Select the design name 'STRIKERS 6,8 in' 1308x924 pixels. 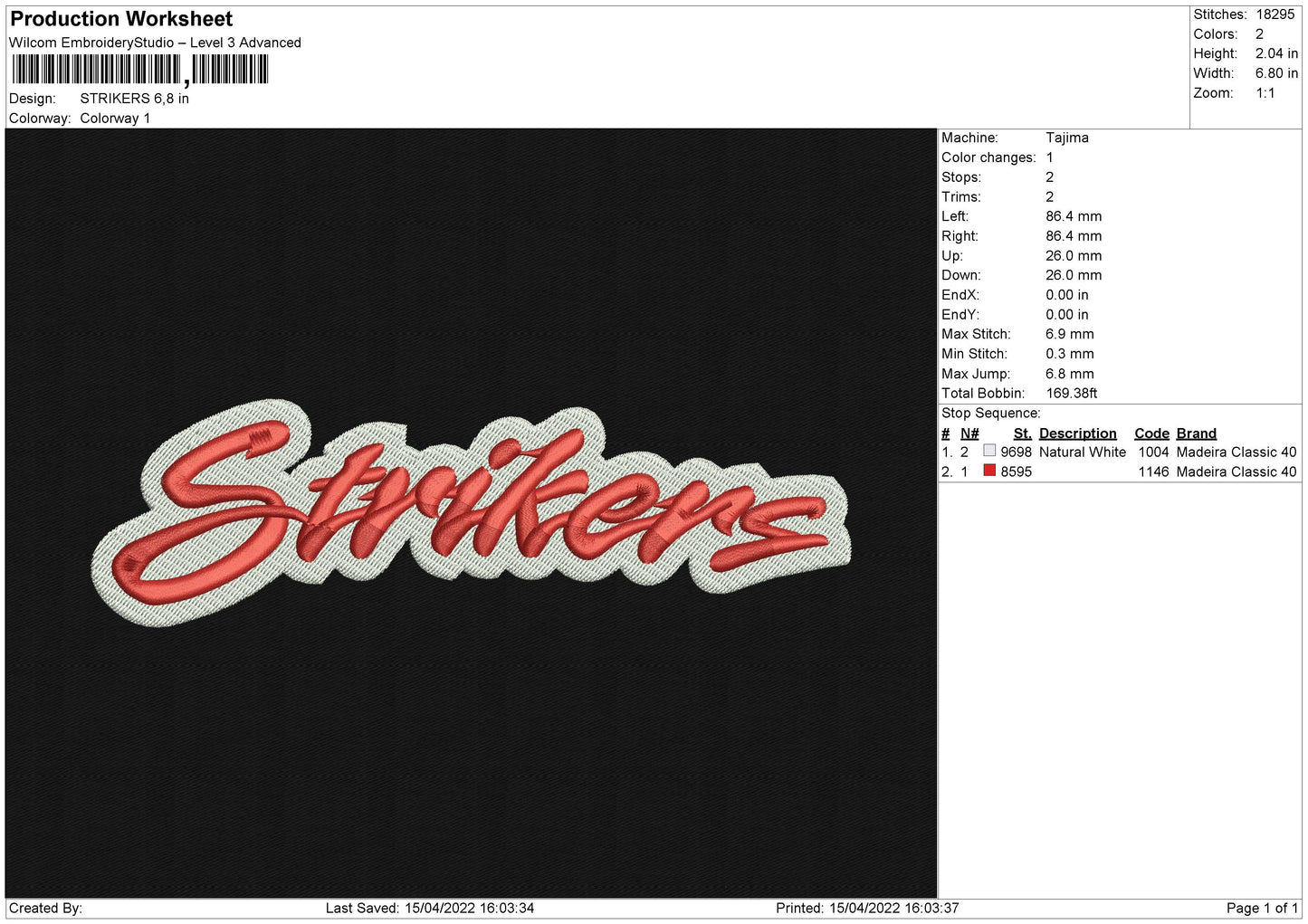[x=135, y=99]
